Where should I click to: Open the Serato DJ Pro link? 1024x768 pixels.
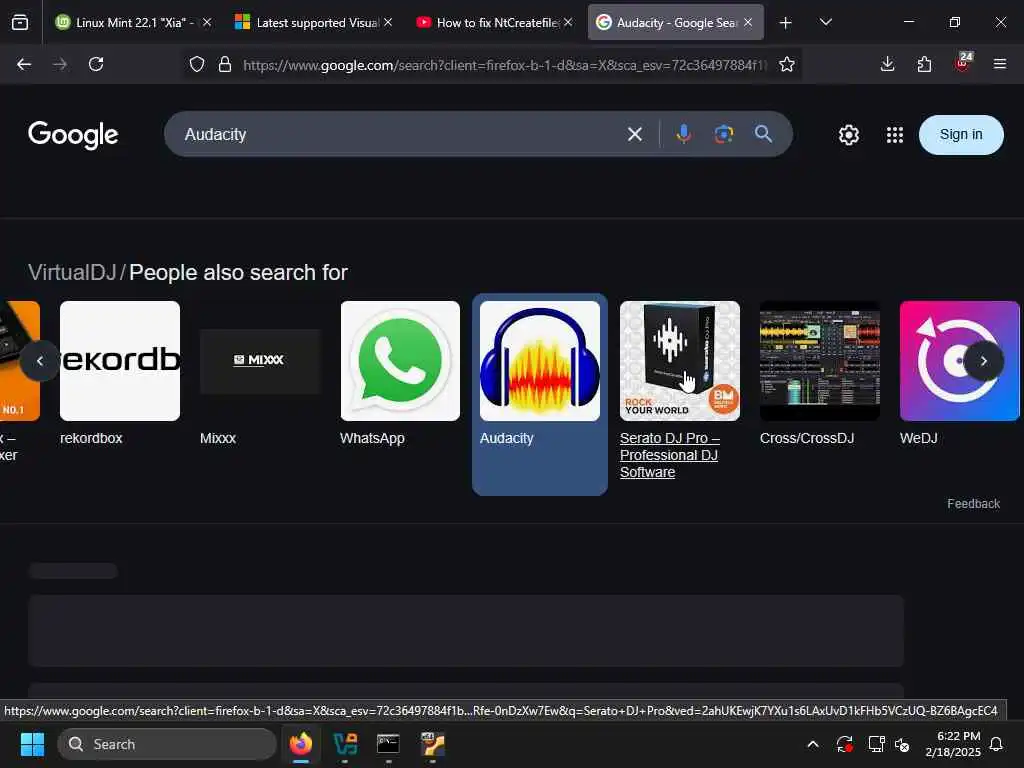pos(669,455)
